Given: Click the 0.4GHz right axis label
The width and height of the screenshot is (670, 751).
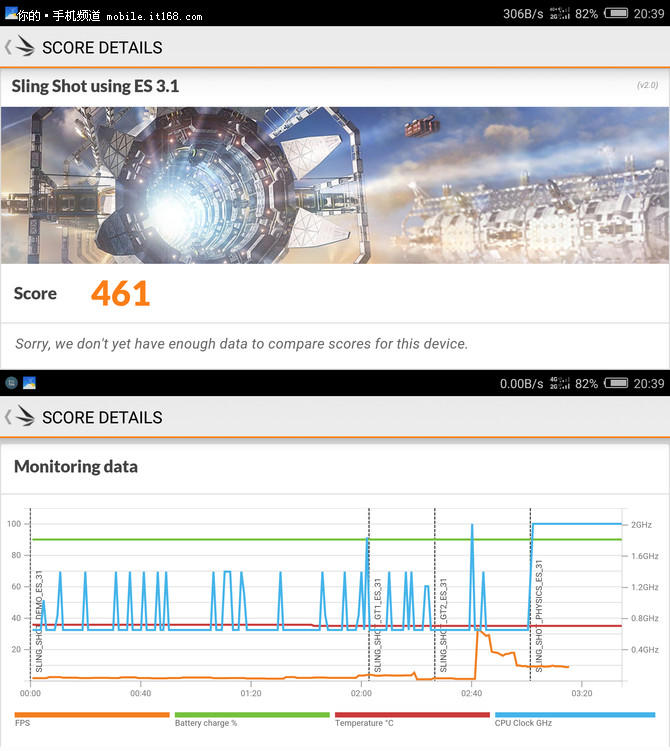Looking at the screenshot, I should (645, 650).
